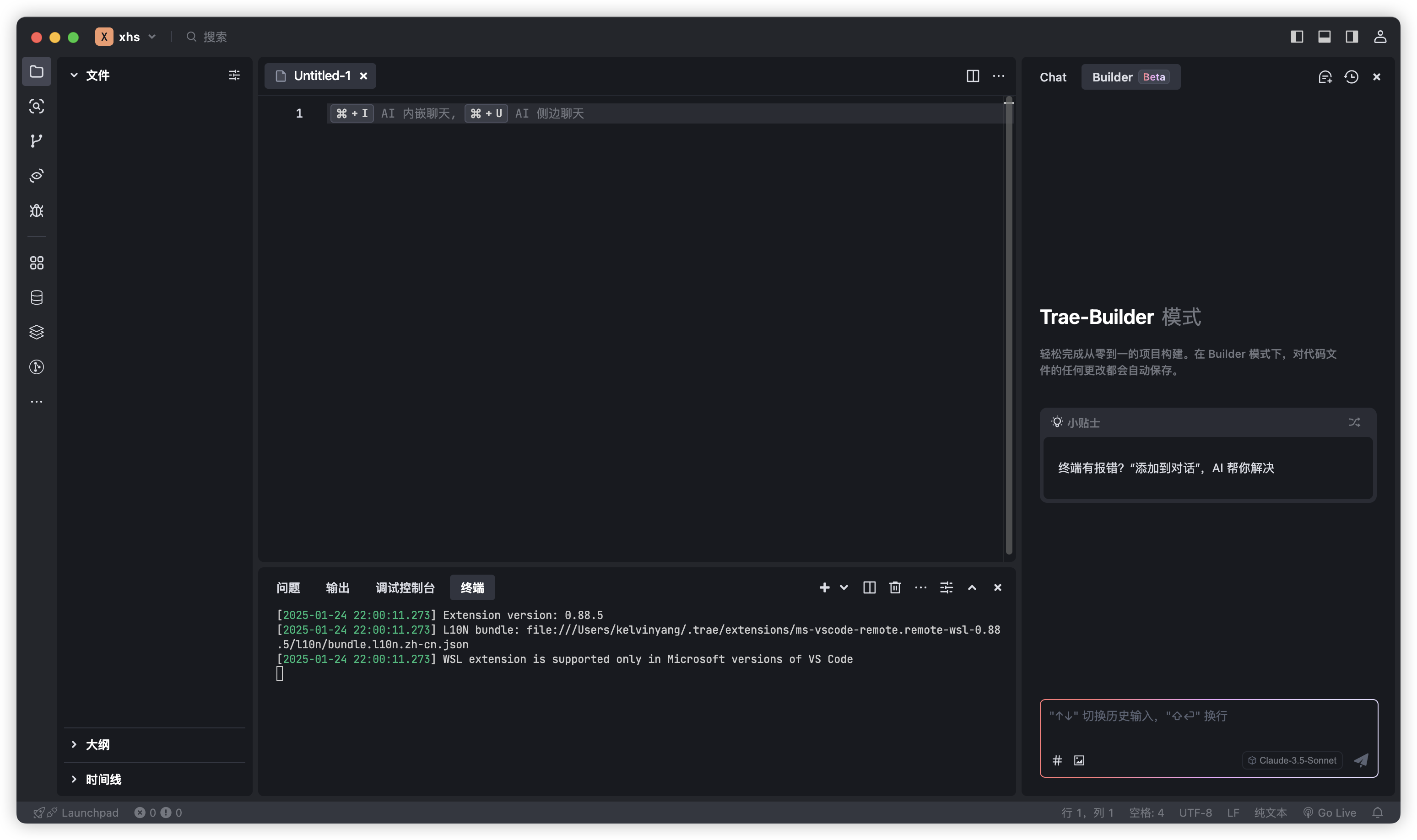Add context with the hash icon
This screenshot has width=1417, height=840.
pyautogui.click(x=1056, y=760)
